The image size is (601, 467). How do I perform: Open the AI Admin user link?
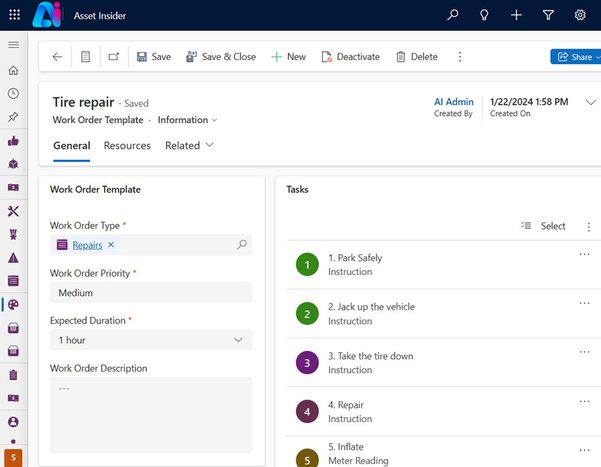[x=453, y=102]
